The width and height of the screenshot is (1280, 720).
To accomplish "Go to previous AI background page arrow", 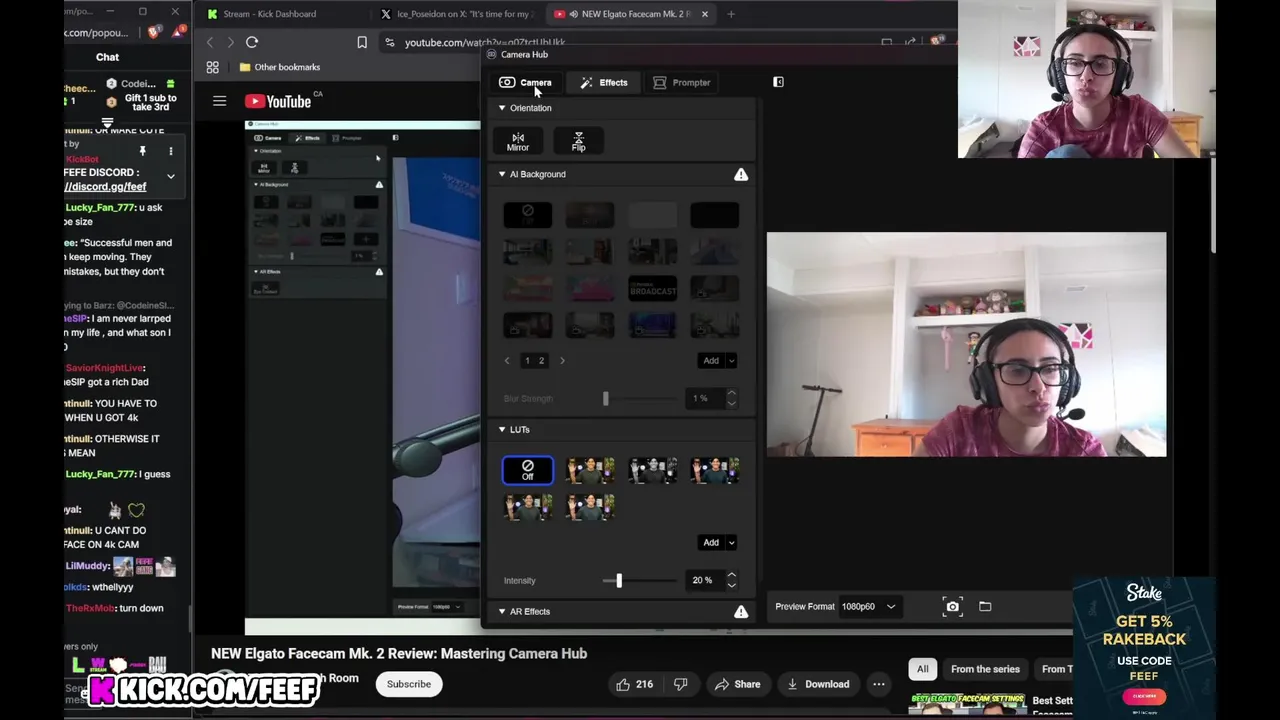I will [507, 361].
